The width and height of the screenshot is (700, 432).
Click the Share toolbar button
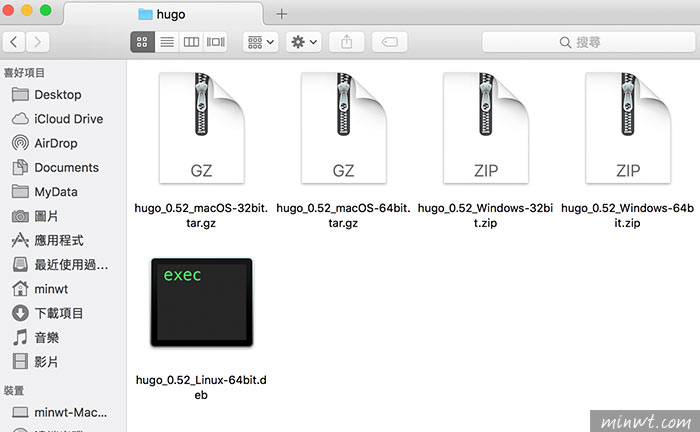346,42
